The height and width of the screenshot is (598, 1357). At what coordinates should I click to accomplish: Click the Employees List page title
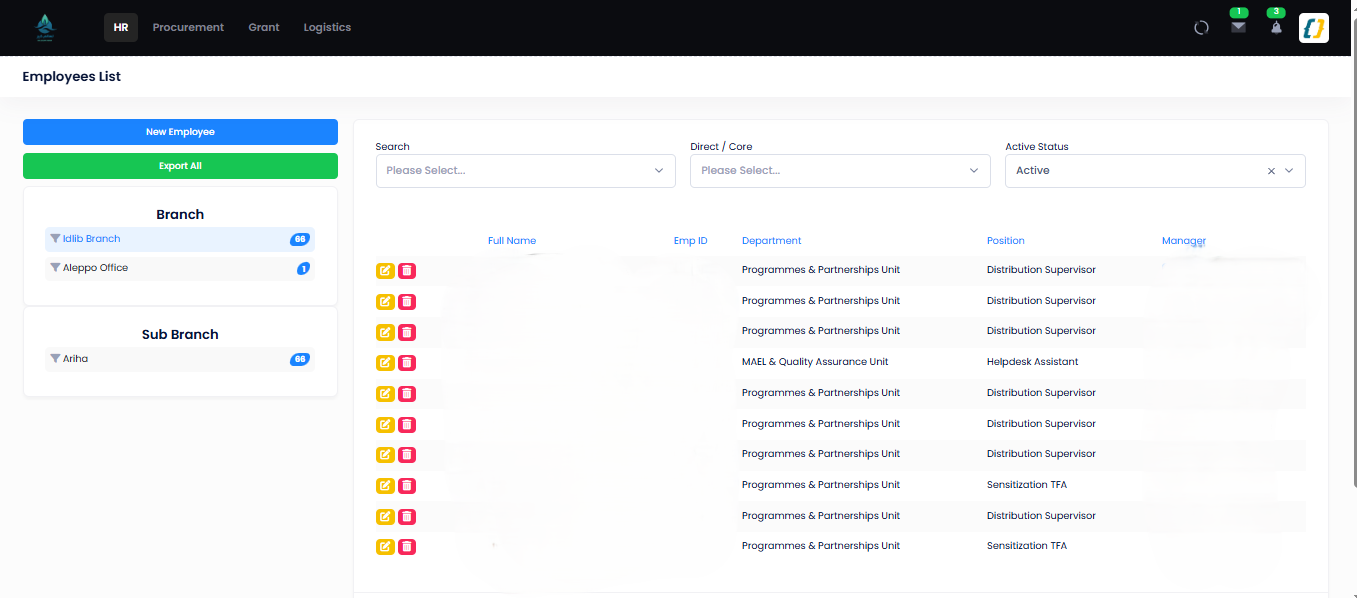point(72,77)
